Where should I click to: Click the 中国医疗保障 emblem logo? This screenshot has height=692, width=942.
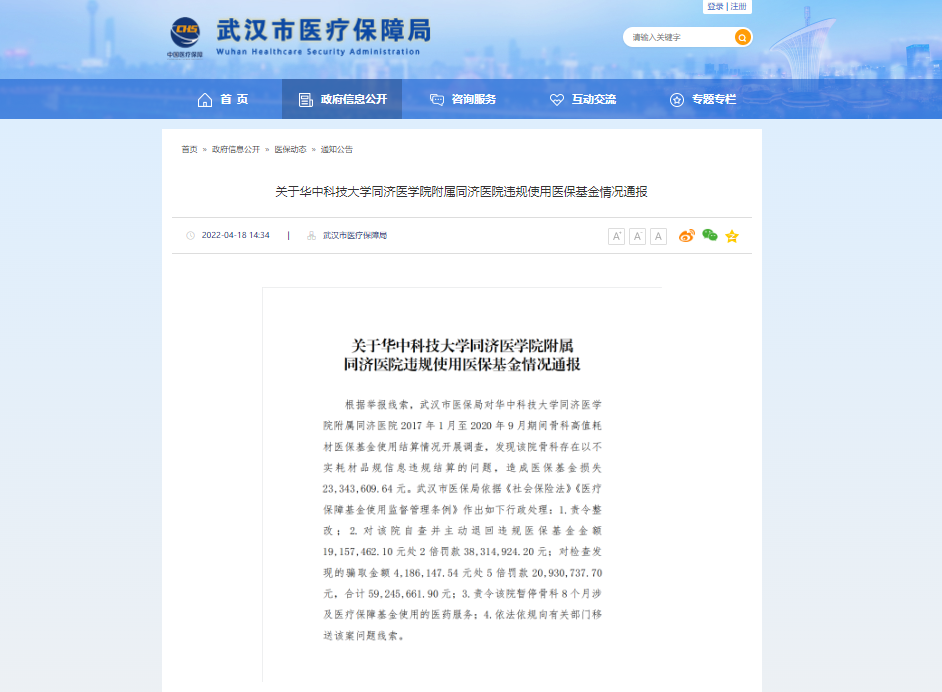point(184,35)
